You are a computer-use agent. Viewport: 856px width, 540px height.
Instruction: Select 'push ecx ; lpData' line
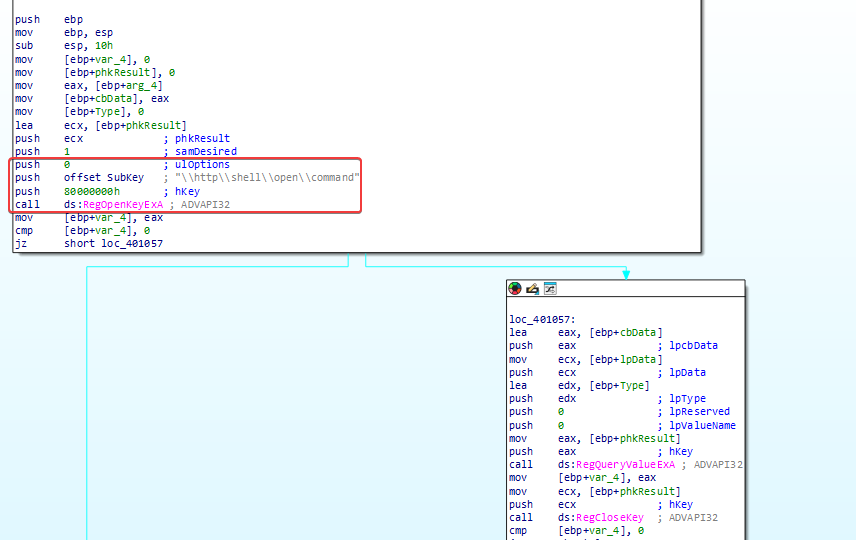(607, 372)
